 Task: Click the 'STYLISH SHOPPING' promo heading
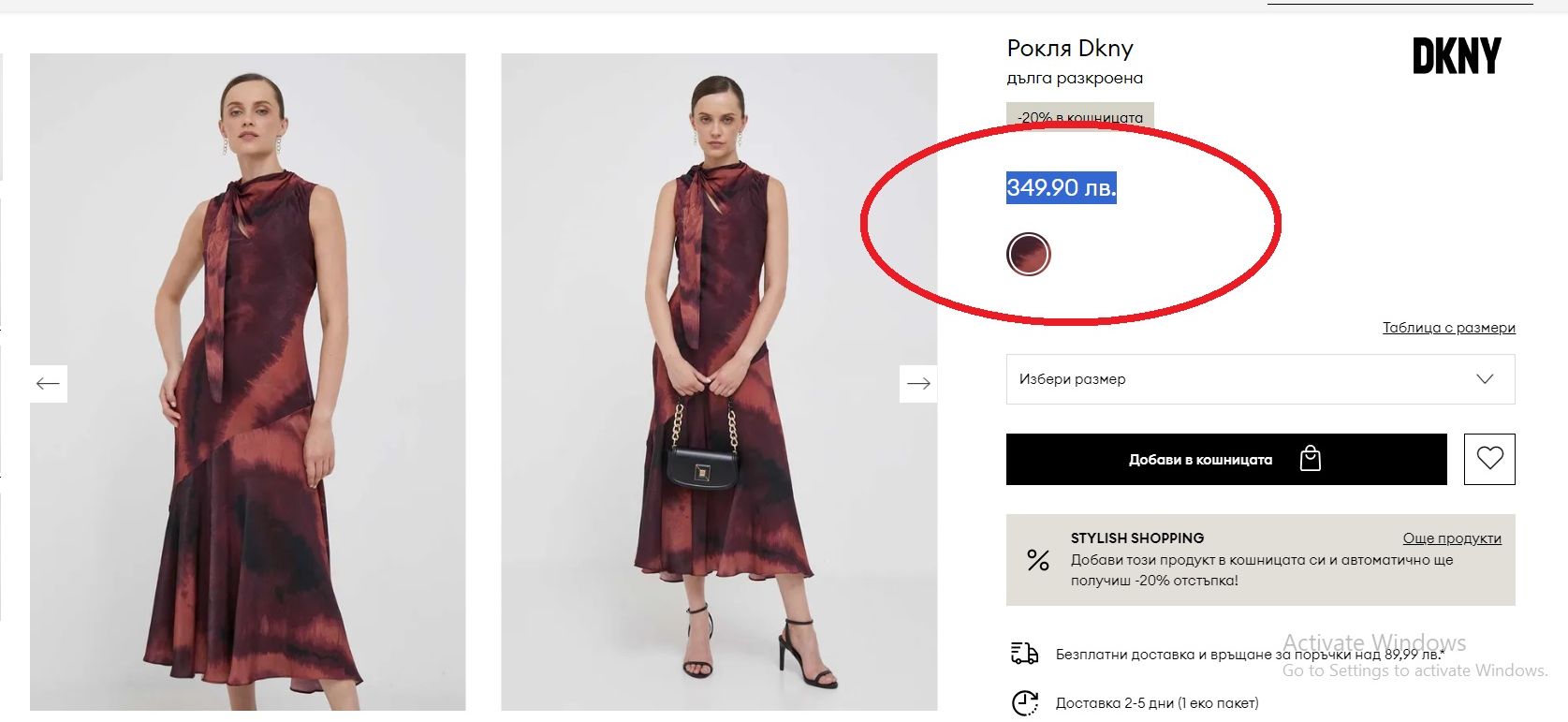1137,538
